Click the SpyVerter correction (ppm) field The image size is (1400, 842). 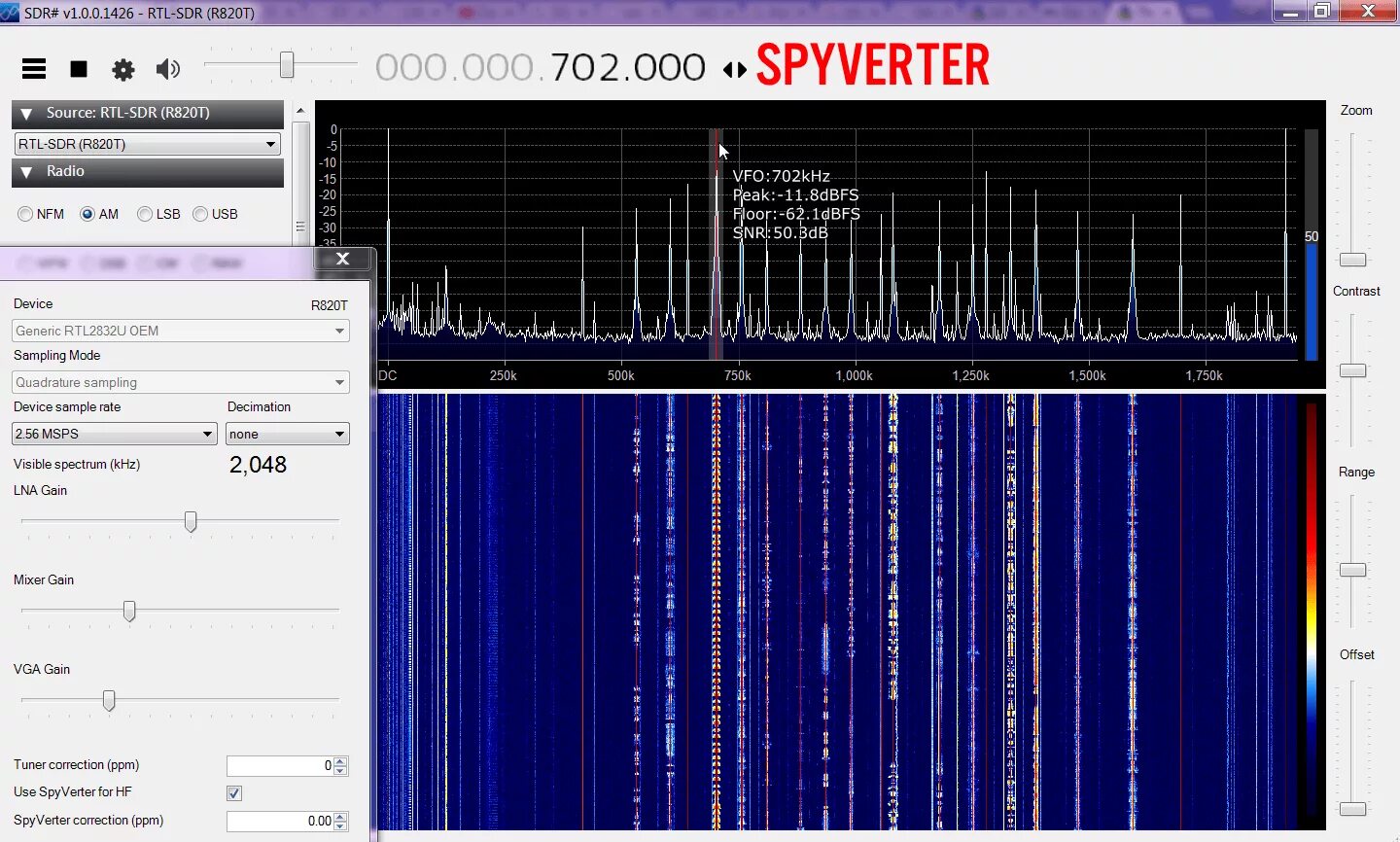coord(280,822)
